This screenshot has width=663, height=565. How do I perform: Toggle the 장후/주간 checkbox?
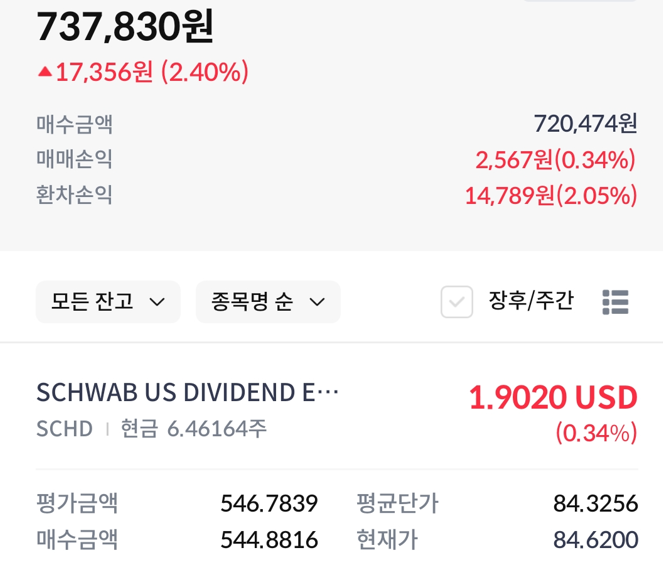pyautogui.click(x=457, y=302)
